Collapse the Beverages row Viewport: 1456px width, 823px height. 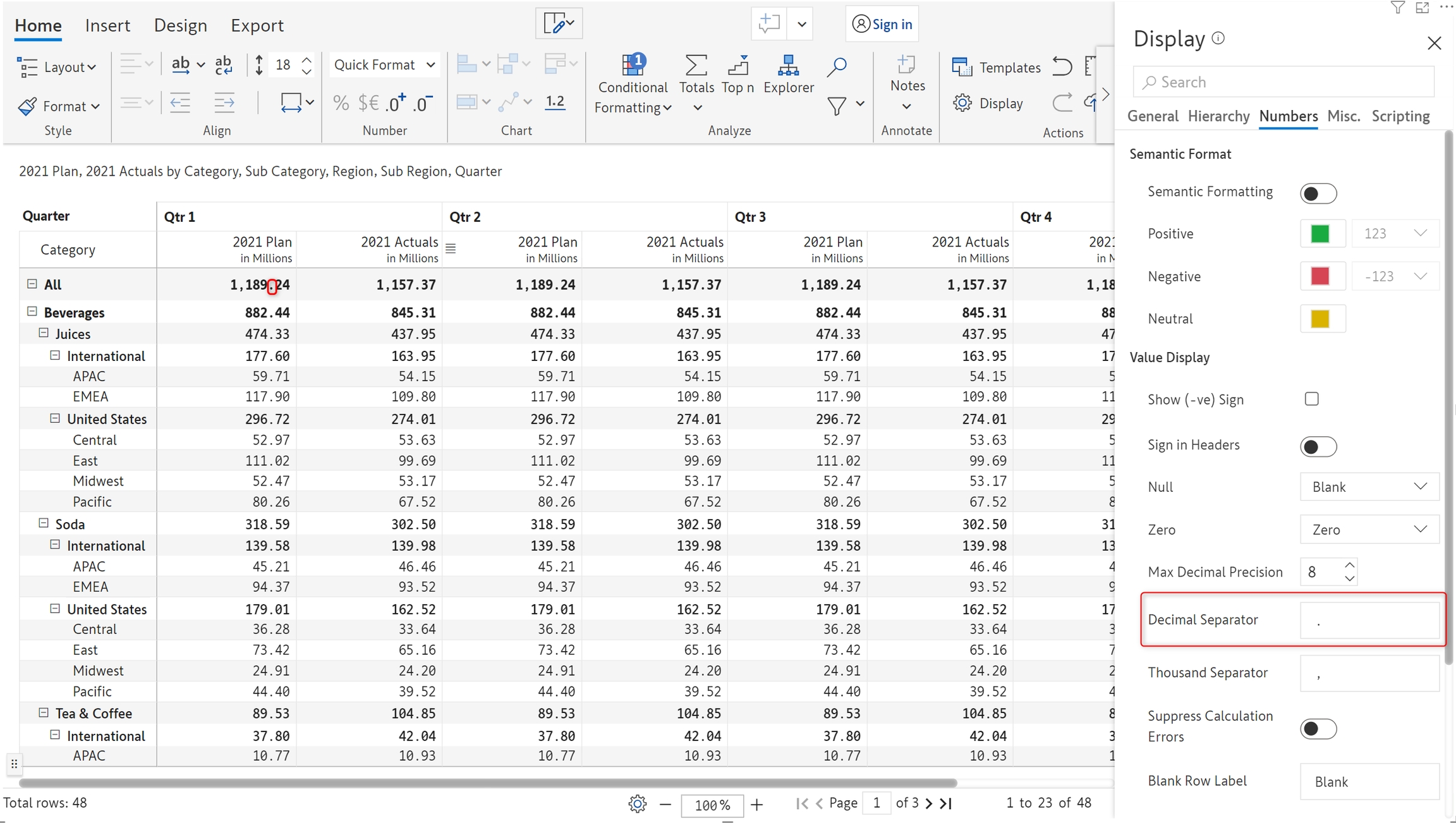point(32,312)
